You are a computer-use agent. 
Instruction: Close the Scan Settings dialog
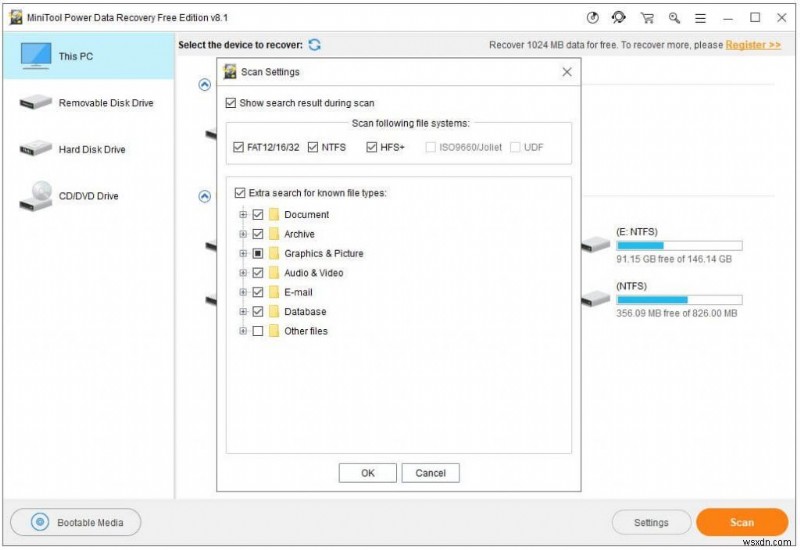pos(567,72)
